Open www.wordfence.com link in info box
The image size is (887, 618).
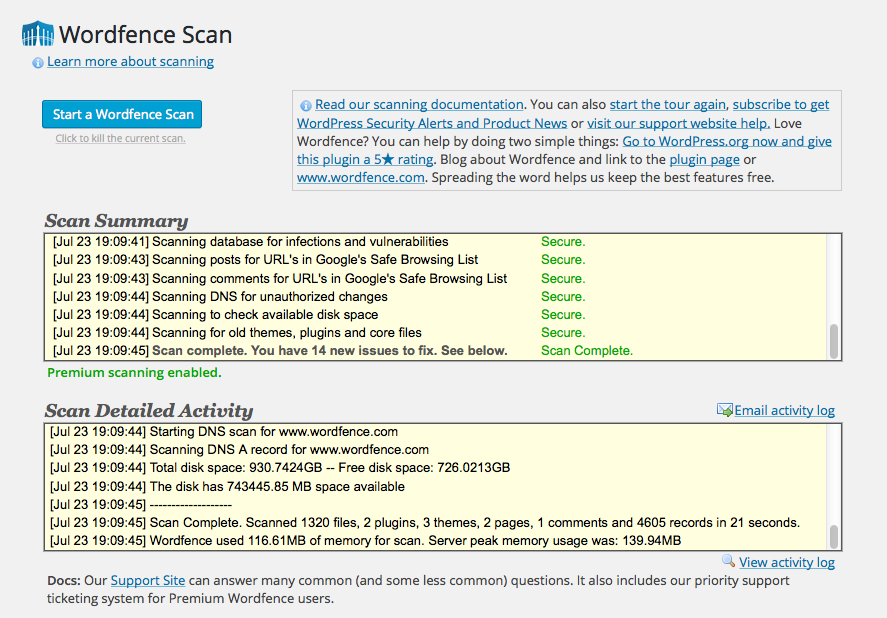tap(361, 178)
